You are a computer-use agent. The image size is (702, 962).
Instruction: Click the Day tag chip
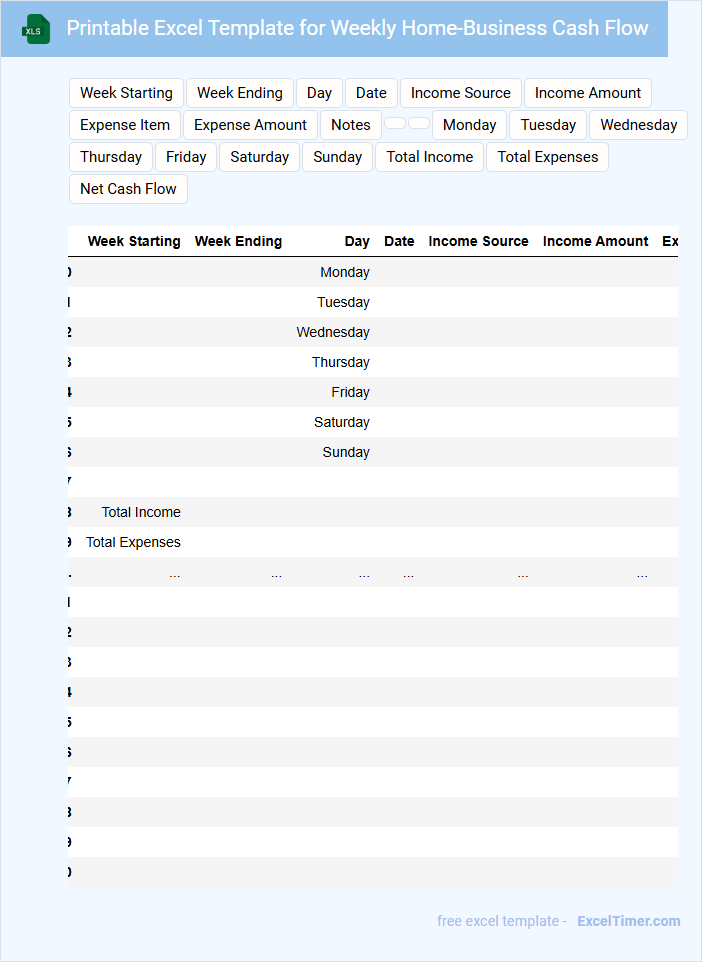320,93
